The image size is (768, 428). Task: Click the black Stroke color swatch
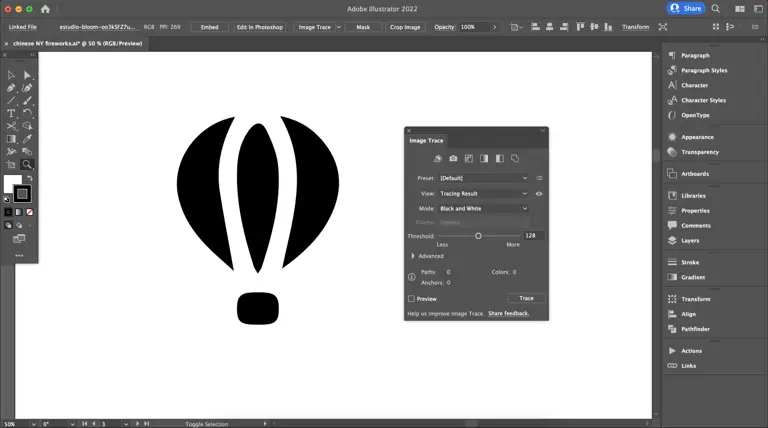click(x=22, y=194)
